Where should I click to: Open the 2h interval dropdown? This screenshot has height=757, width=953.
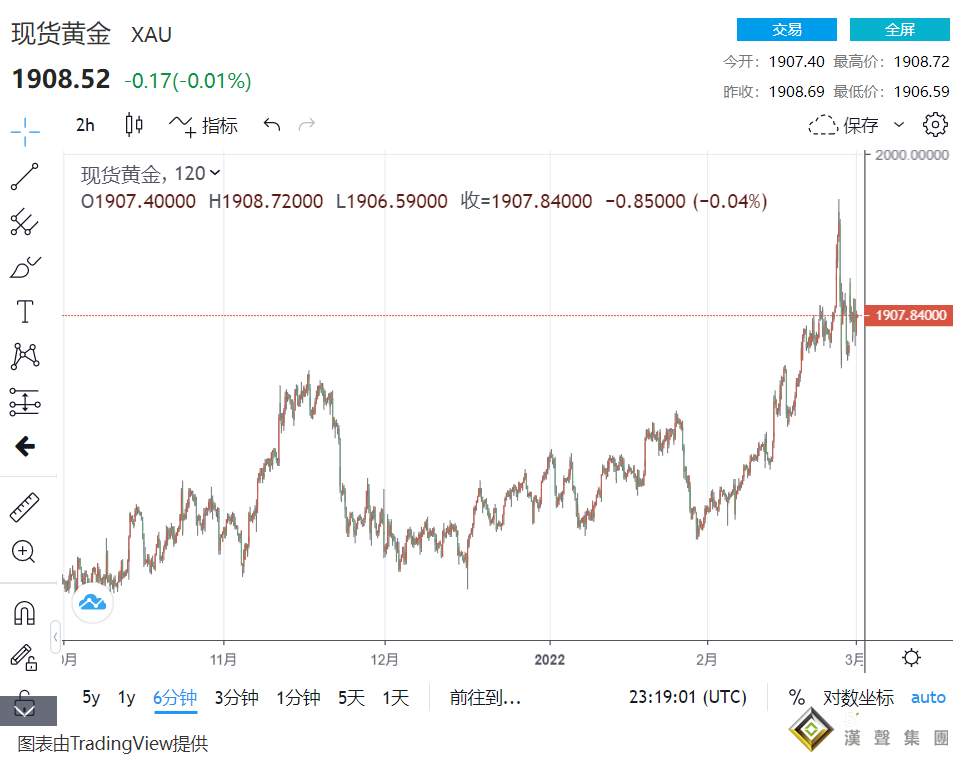point(86,125)
